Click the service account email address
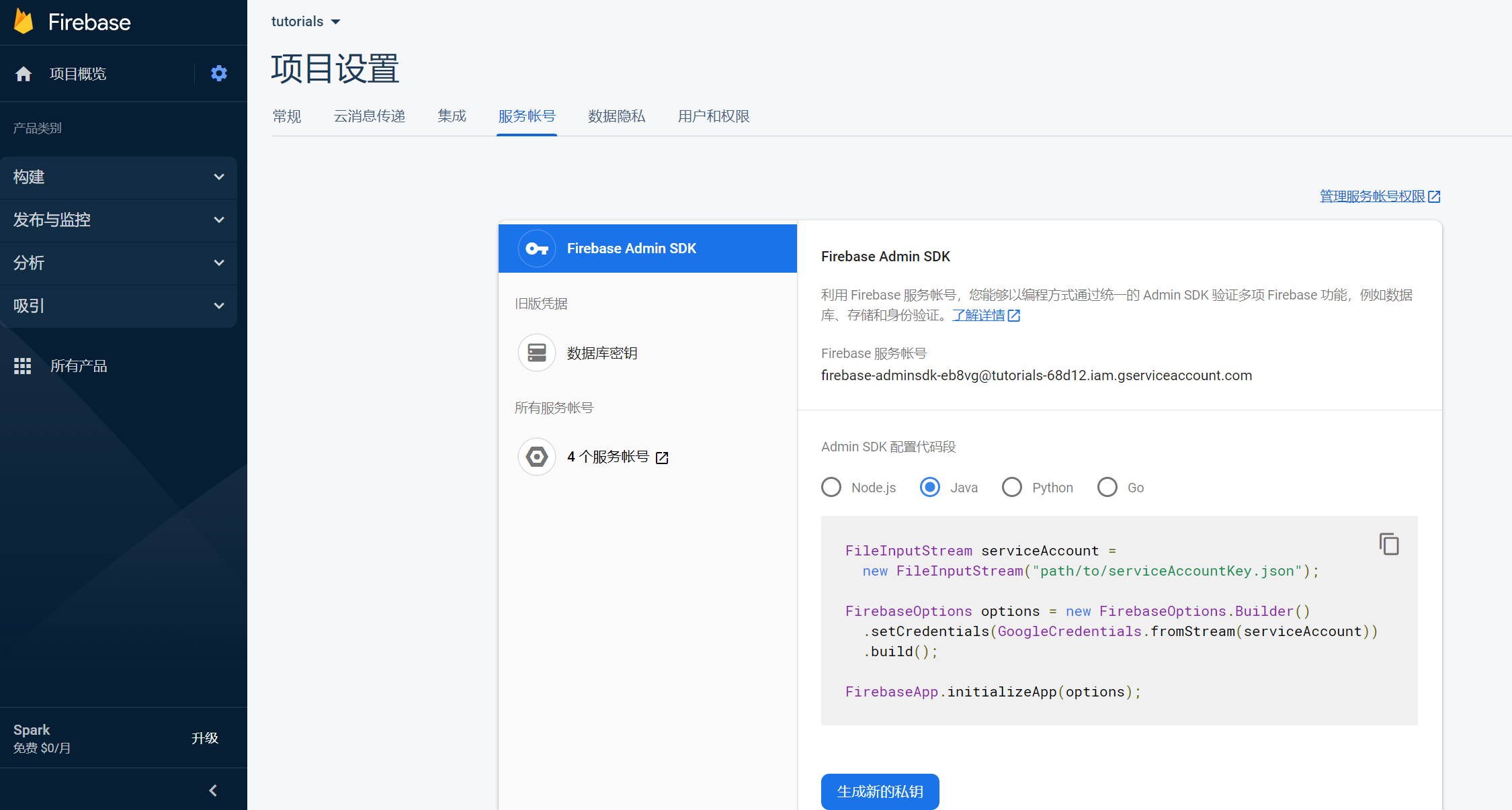This screenshot has width=1512, height=810. (x=1036, y=375)
